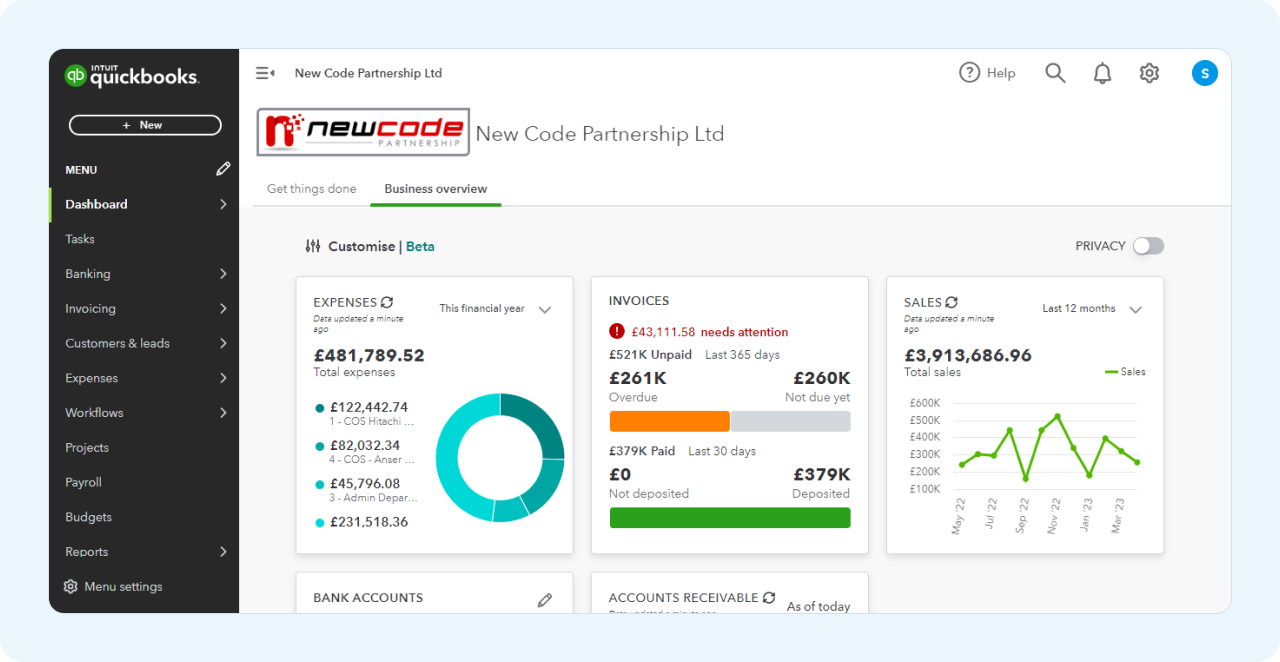Click the Customise label
This screenshot has height=662, width=1280.
[361, 246]
